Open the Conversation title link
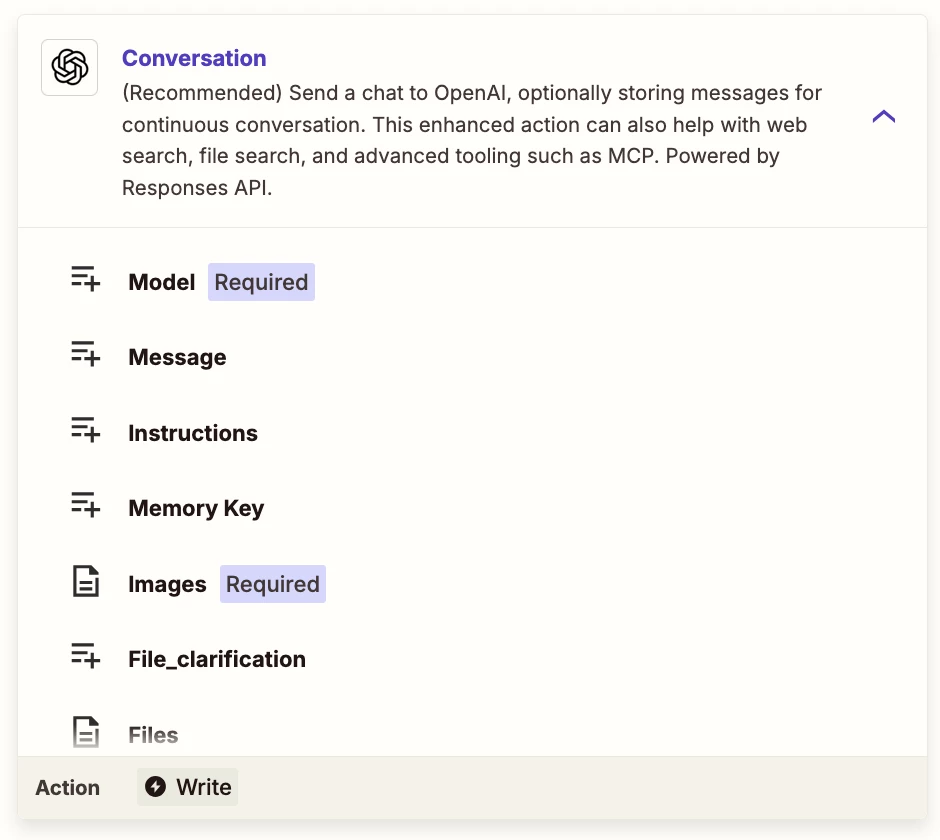Image resolution: width=940 pixels, height=840 pixels. point(194,58)
